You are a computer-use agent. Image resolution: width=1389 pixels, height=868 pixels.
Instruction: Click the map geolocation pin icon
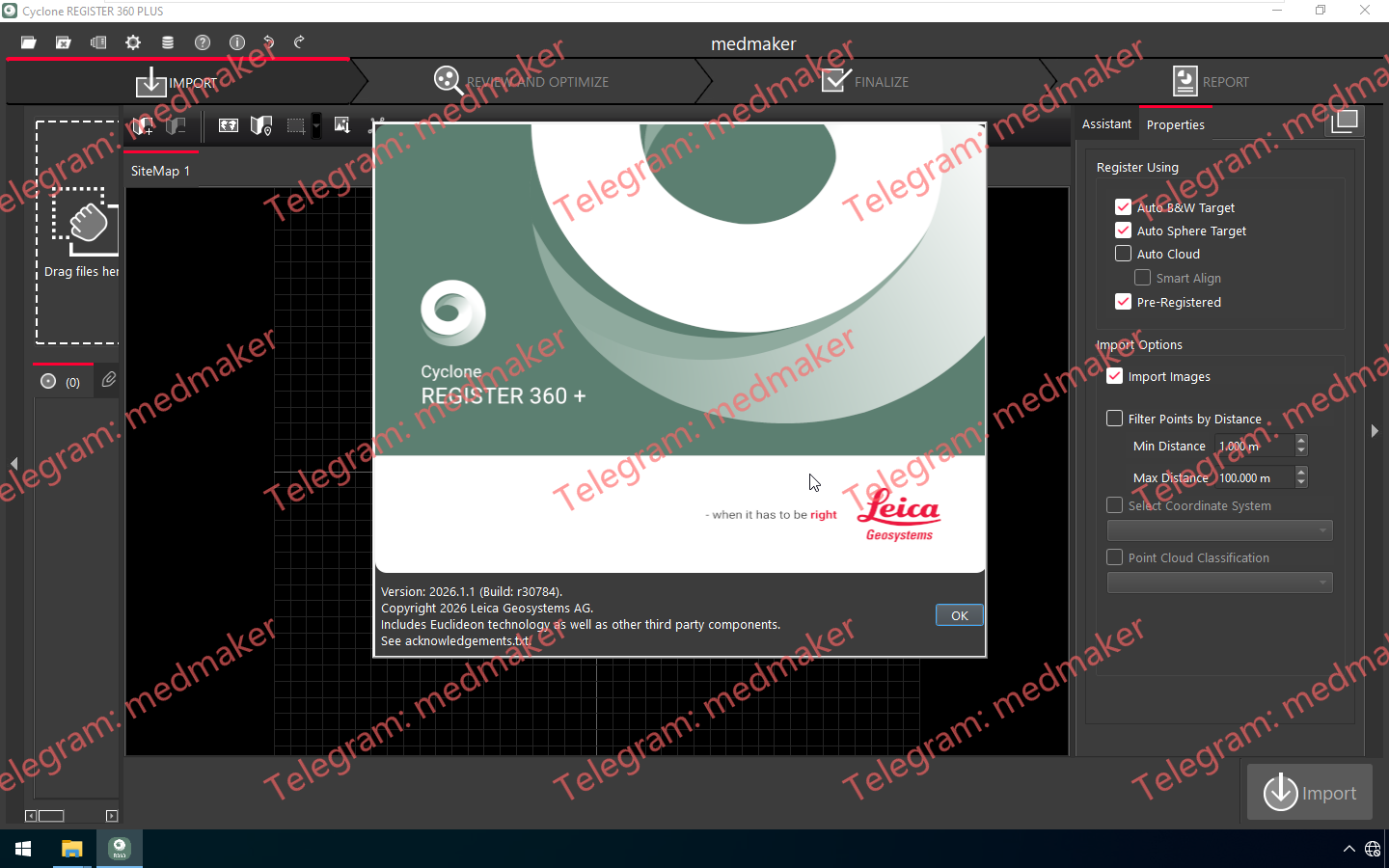[261, 125]
